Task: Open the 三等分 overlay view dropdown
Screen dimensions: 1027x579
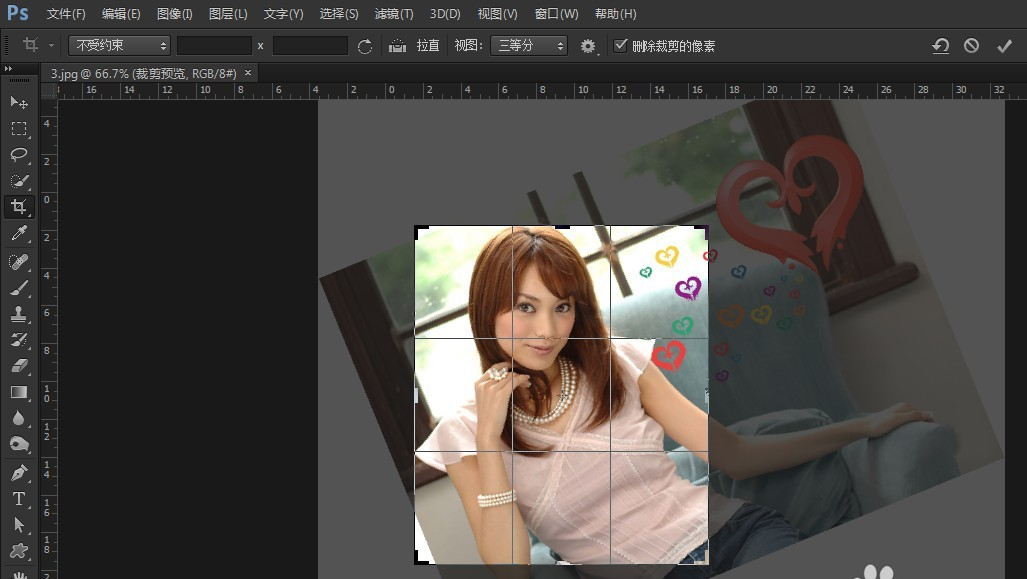Action: pyautogui.click(x=529, y=45)
